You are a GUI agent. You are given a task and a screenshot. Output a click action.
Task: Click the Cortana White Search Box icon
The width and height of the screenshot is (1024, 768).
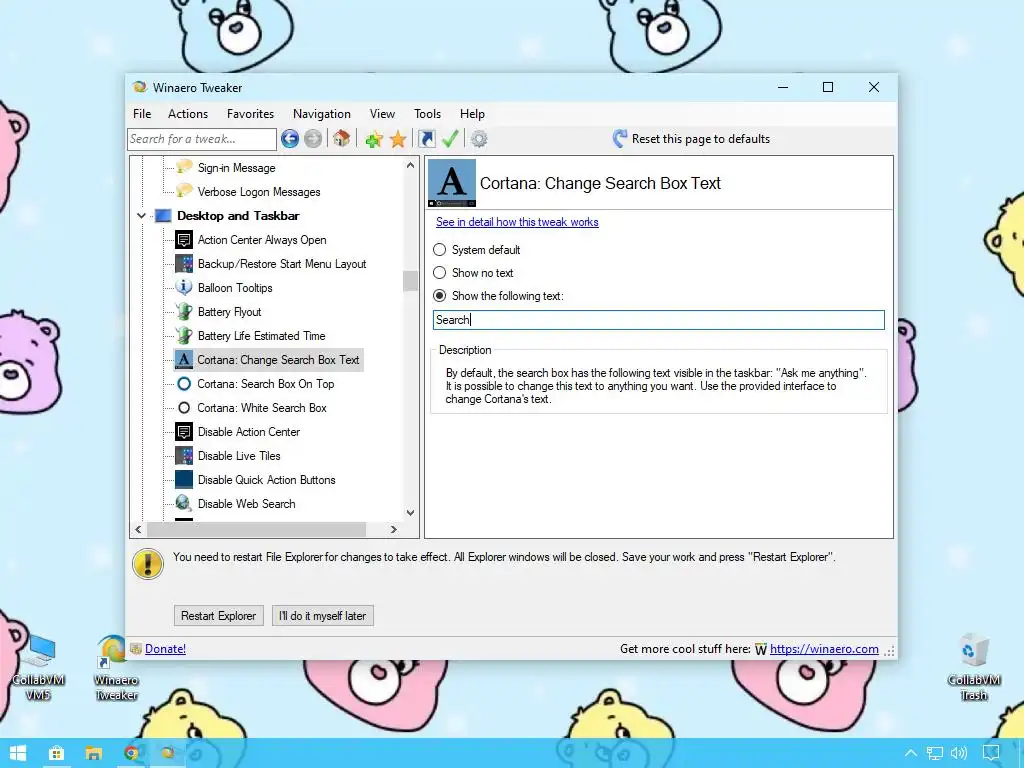pyautogui.click(x=184, y=408)
